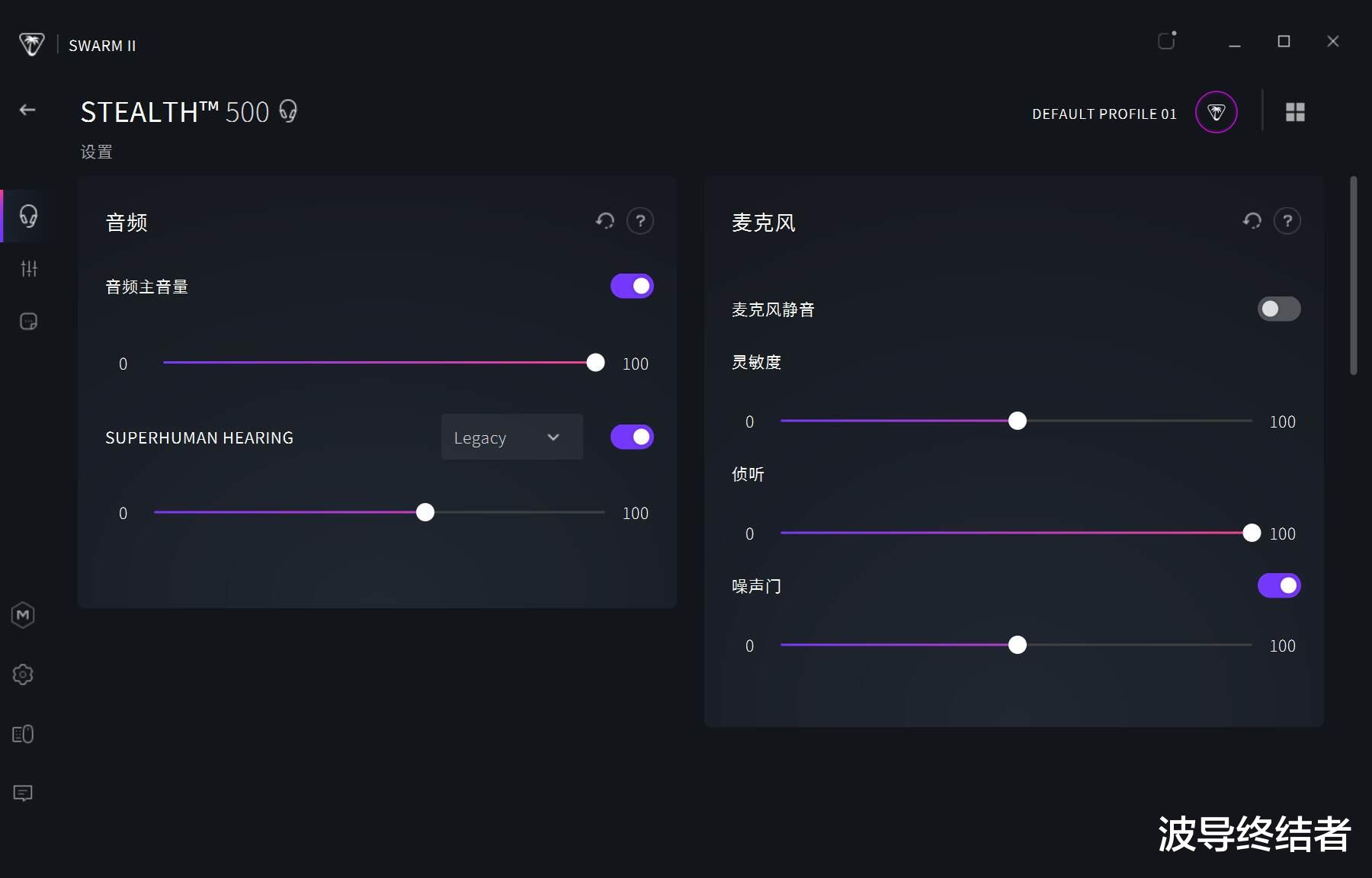
Task: Click the STEALTH™ 500 device title
Action: (175, 112)
